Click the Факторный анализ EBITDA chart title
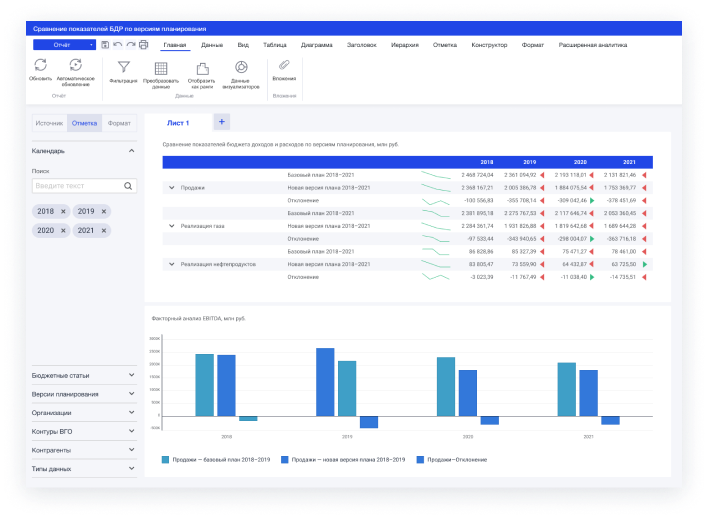Image resolution: width=708 pixels, height=519 pixels. pyautogui.click(x=198, y=318)
